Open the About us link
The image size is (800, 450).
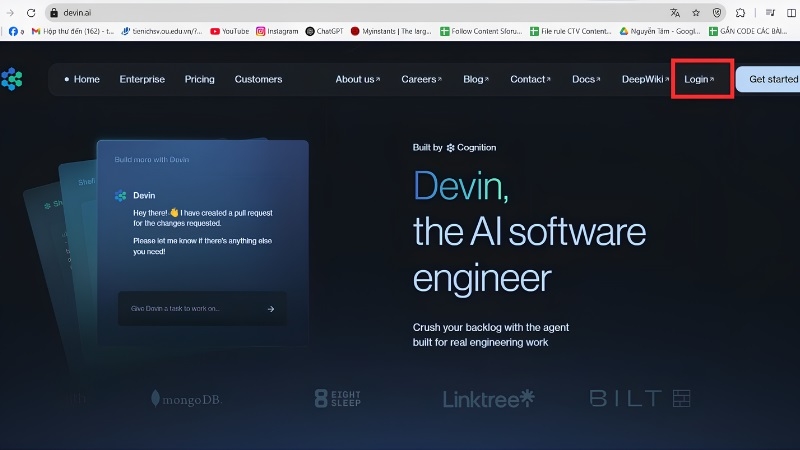pyautogui.click(x=358, y=79)
